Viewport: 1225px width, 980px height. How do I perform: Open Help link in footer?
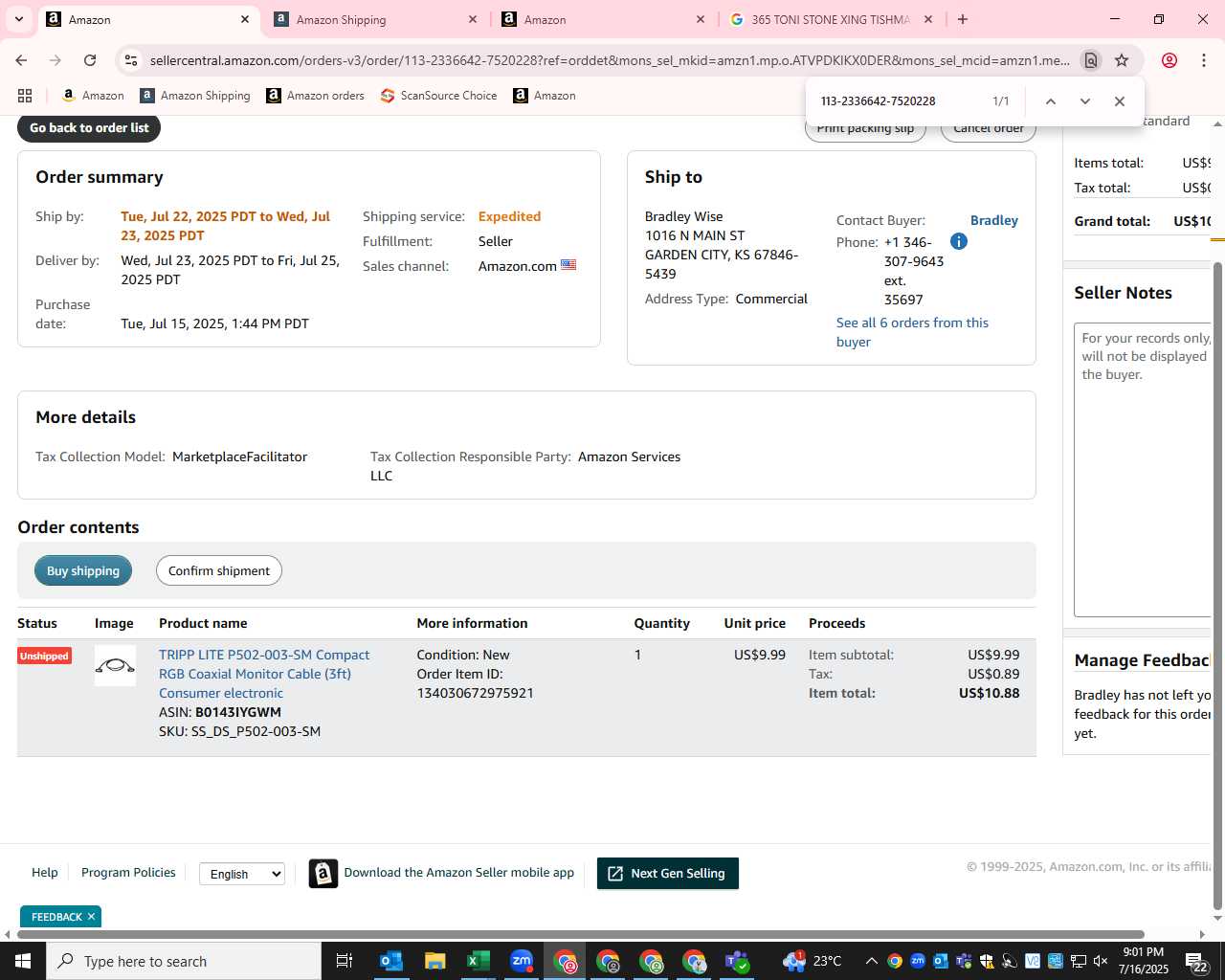tap(44, 873)
